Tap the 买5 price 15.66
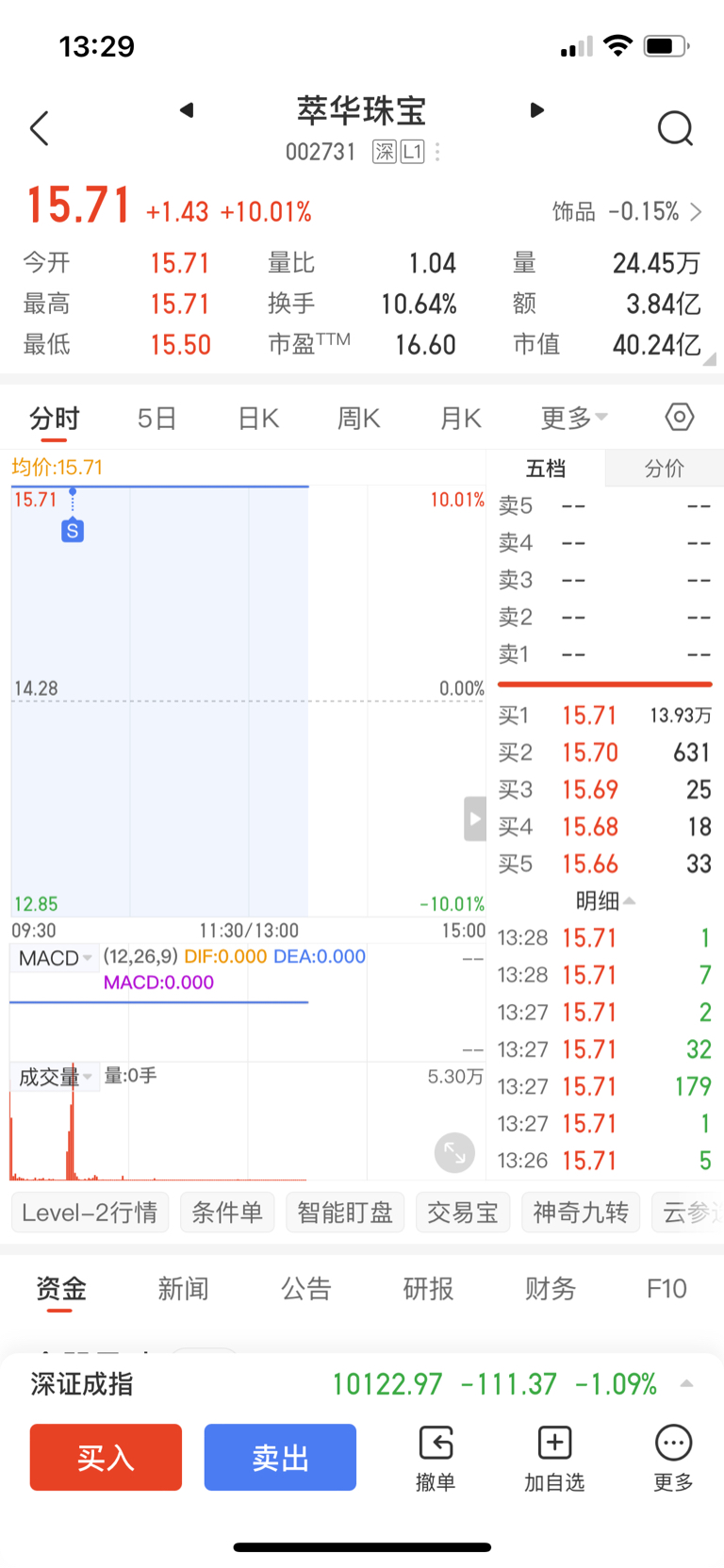This screenshot has height=1568, width=724. coord(590,864)
